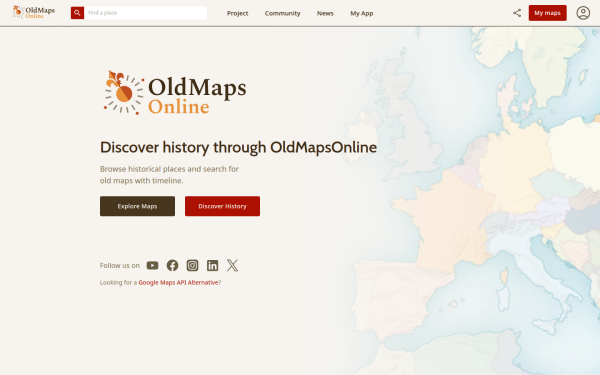Click the Discover History button
Screen dimensions: 600x375
click(222, 206)
